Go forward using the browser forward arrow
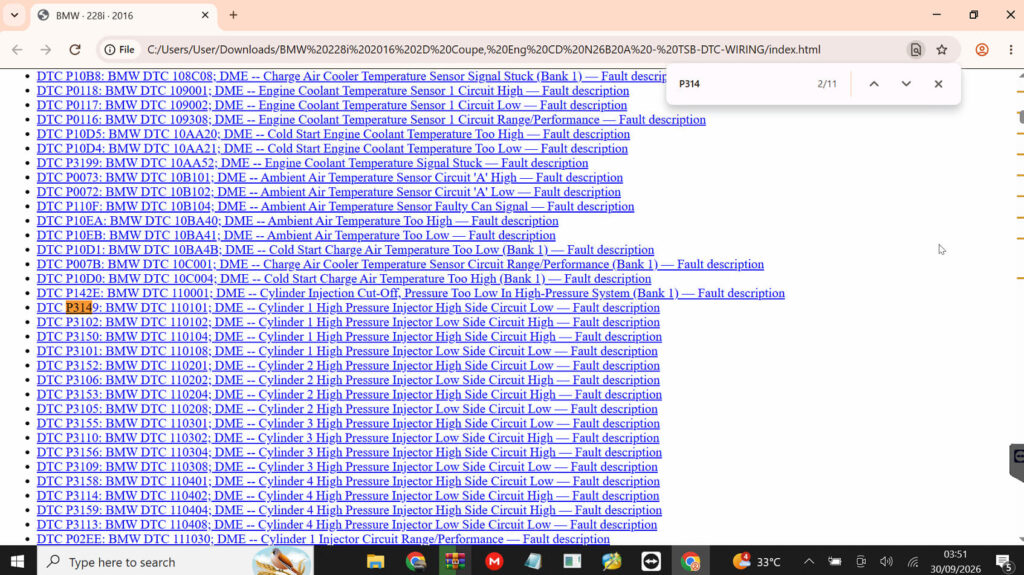The image size is (1024, 575). pos(46,50)
